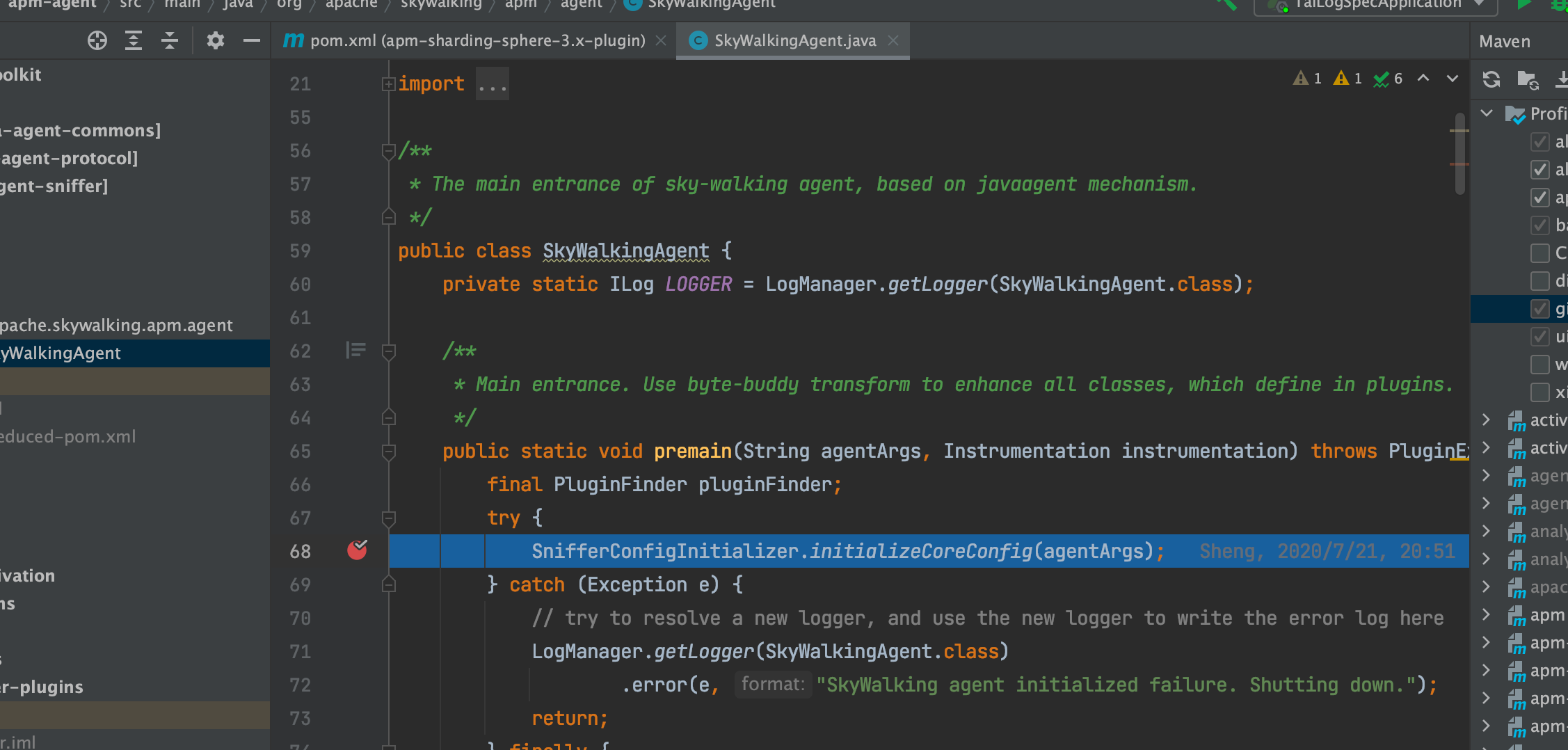Click the SkyWalkingAgent class name declaration
This screenshot has width=1568, height=750.
pyautogui.click(x=626, y=251)
